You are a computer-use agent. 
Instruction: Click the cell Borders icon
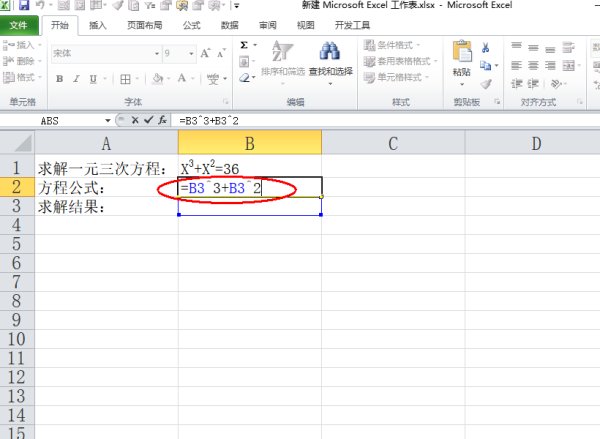pos(125,79)
